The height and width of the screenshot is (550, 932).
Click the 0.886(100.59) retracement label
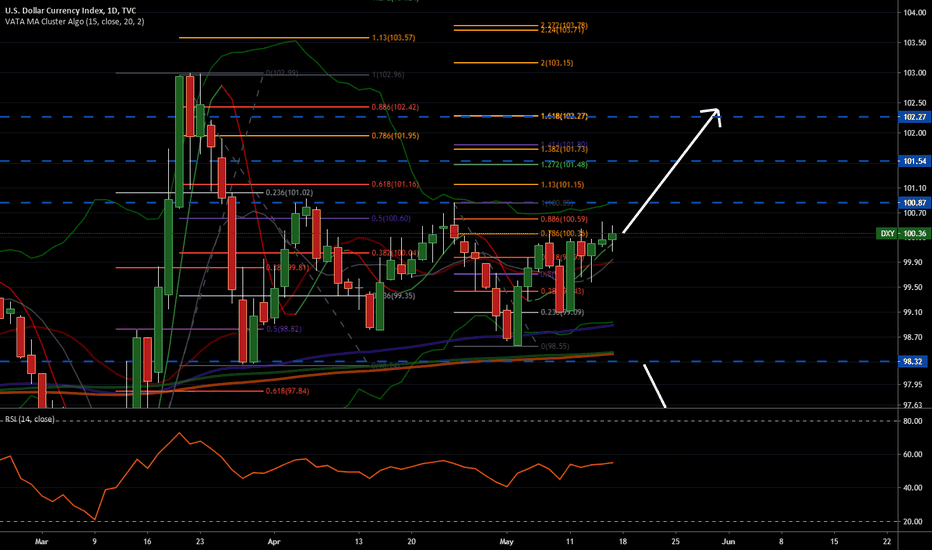[564, 219]
